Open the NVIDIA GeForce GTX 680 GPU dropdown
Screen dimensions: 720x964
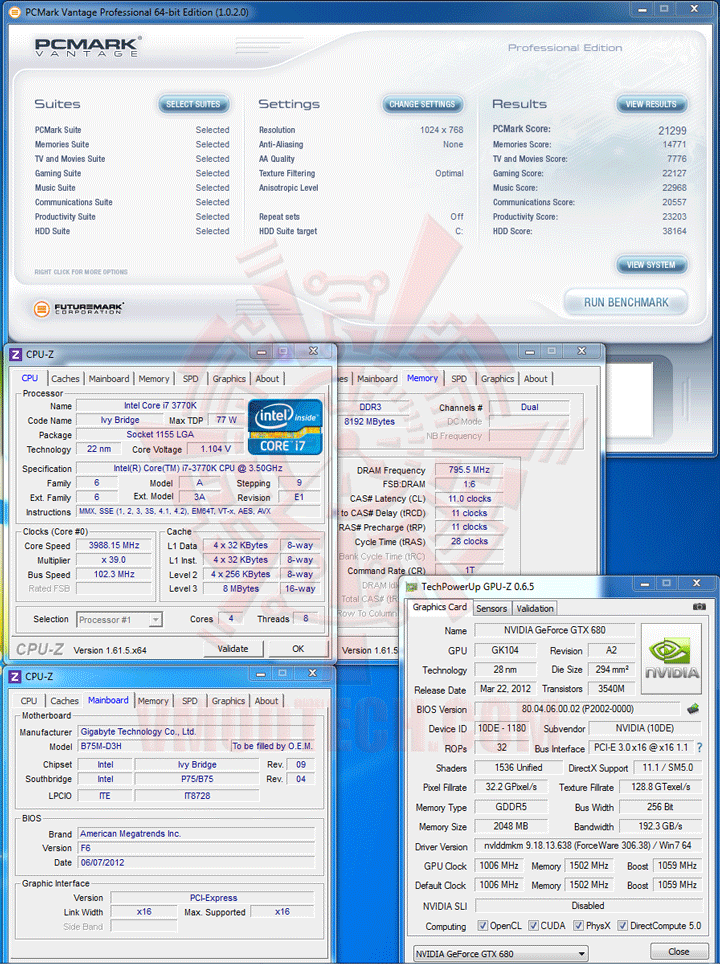tap(500, 954)
